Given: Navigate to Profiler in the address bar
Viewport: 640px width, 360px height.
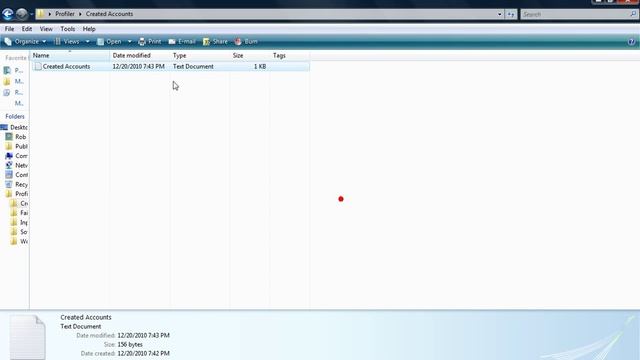Looking at the screenshot, I should 65,14.
